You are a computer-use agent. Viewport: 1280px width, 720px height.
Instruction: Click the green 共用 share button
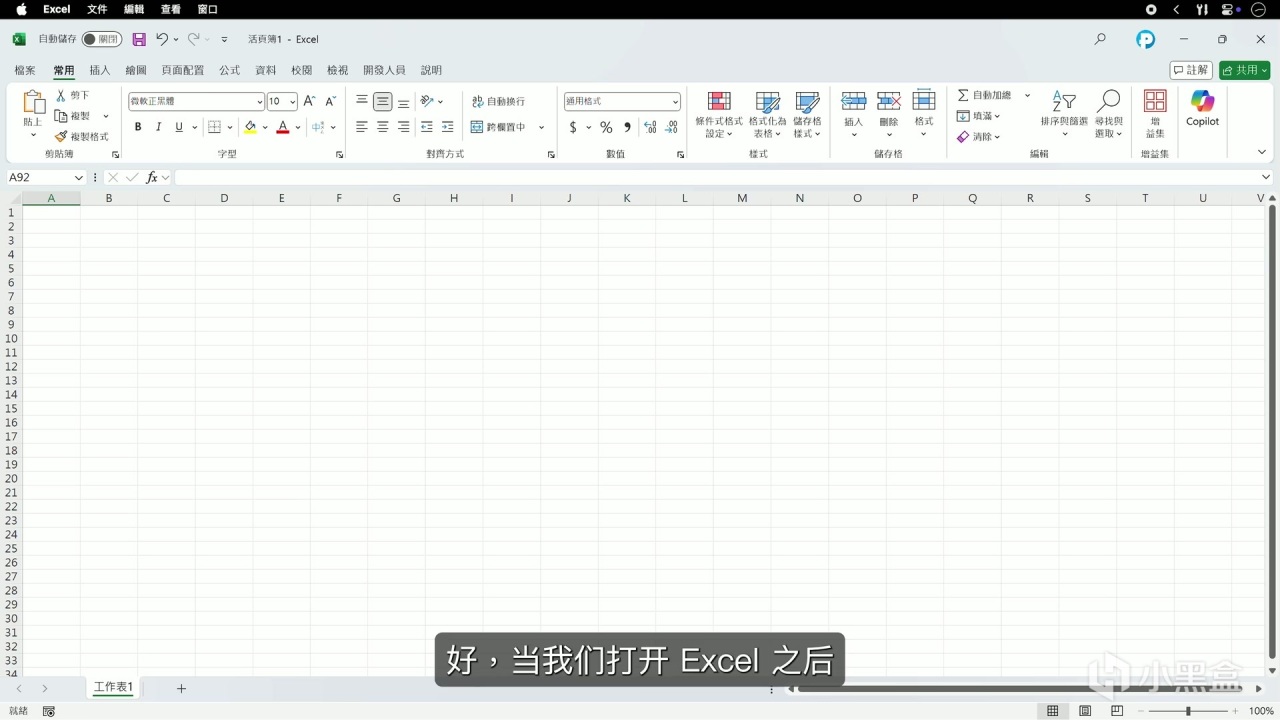pos(1244,70)
